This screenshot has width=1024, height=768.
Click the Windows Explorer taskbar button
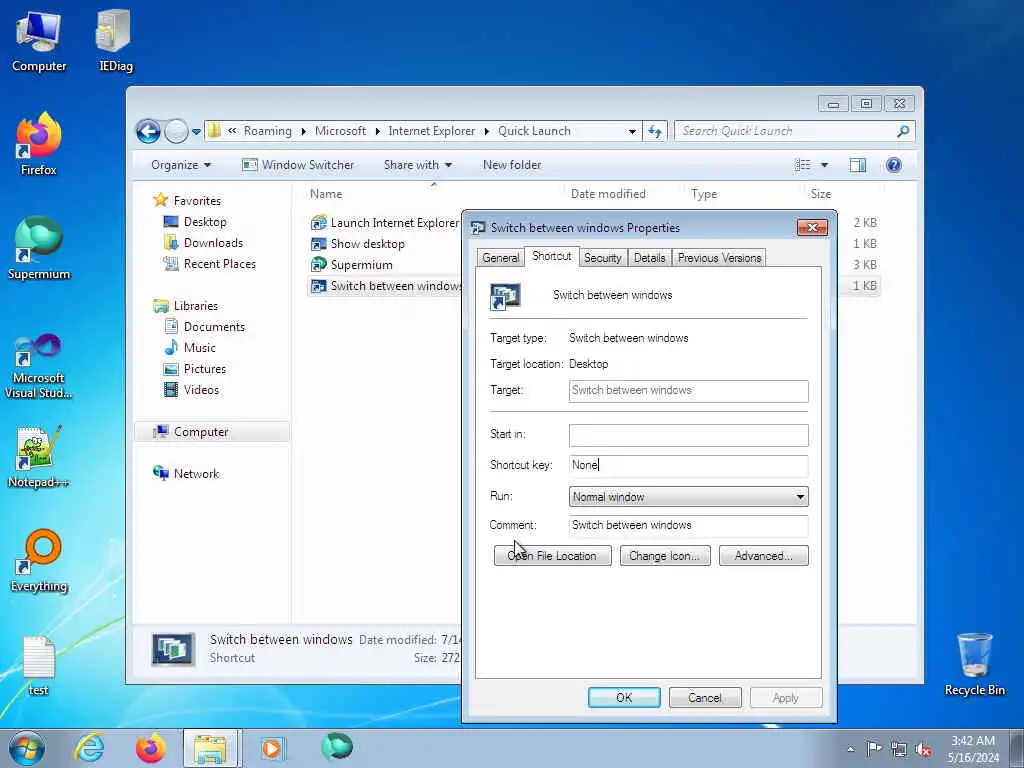click(211, 748)
